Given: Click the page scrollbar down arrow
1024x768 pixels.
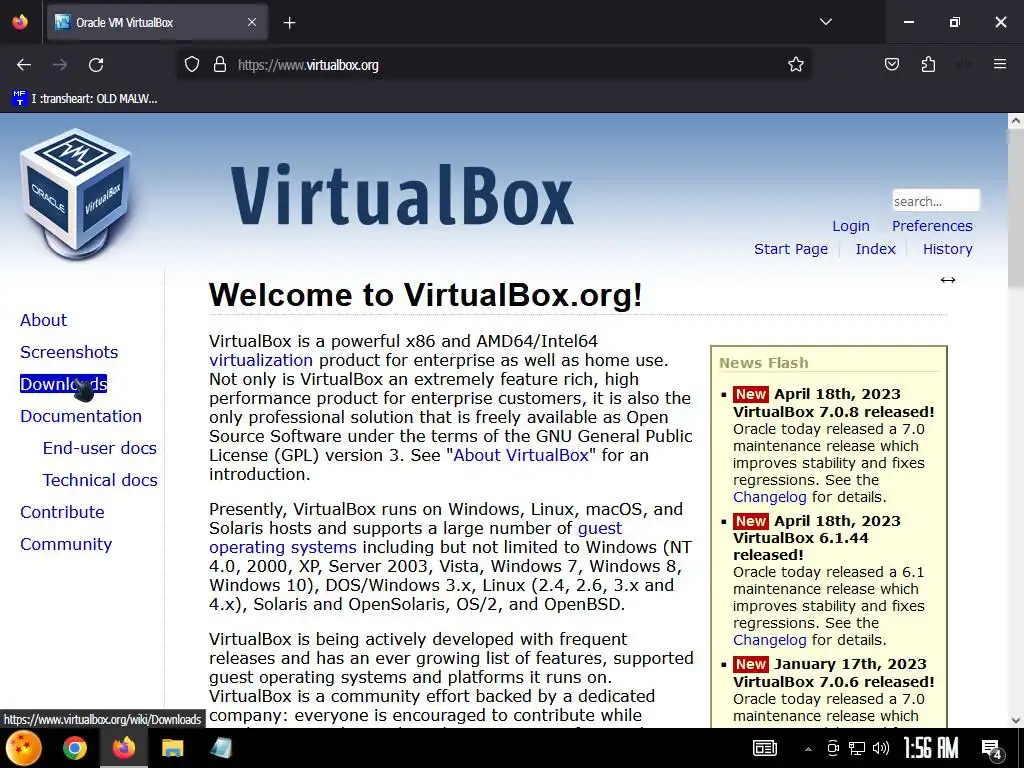Looking at the screenshot, I should click(1016, 720).
